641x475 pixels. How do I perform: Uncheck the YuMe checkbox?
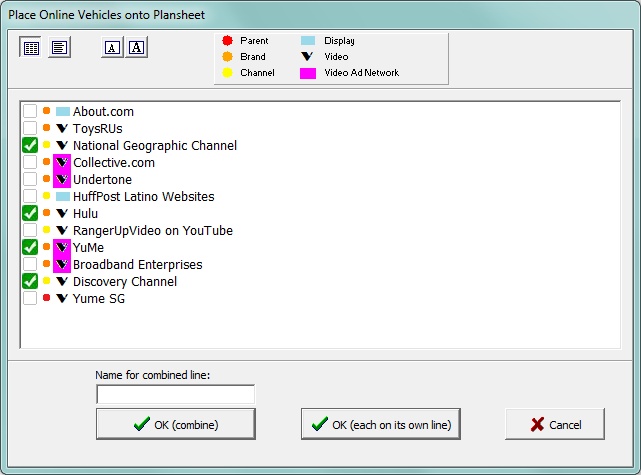(30, 247)
